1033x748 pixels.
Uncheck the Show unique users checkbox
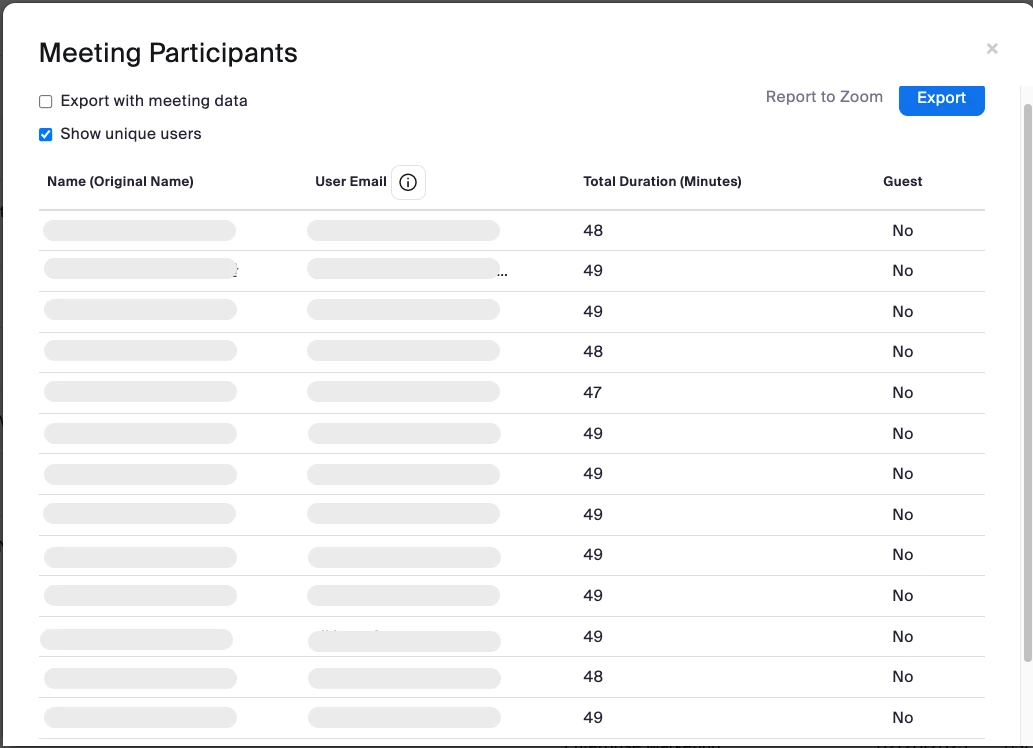click(46, 134)
